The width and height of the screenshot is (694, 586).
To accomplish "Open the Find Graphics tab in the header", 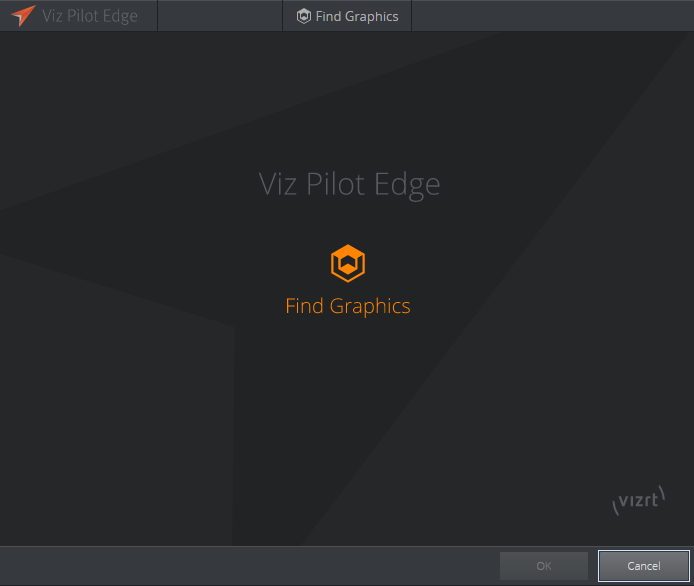I will 347,16.
